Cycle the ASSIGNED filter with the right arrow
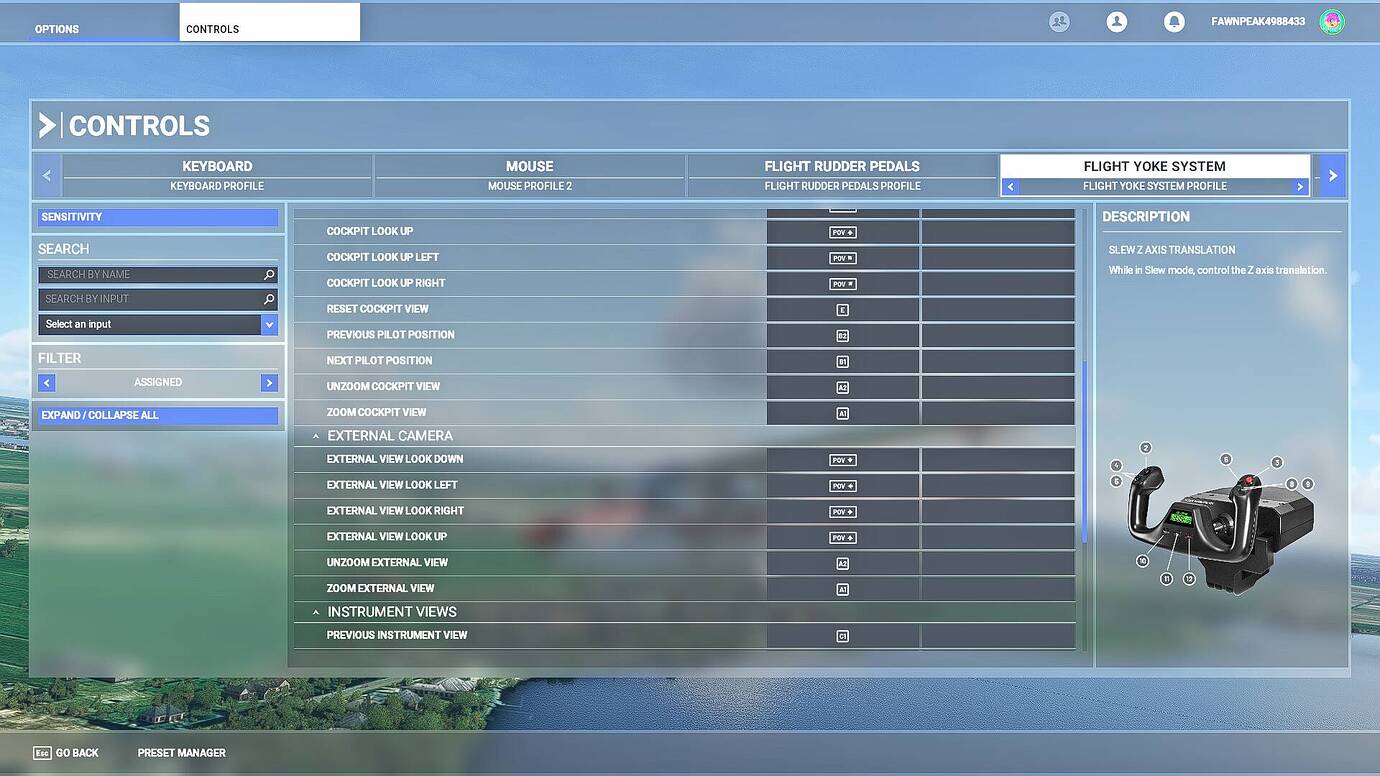The height and width of the screenshot is (776, 1380). [x=268, y=382]
